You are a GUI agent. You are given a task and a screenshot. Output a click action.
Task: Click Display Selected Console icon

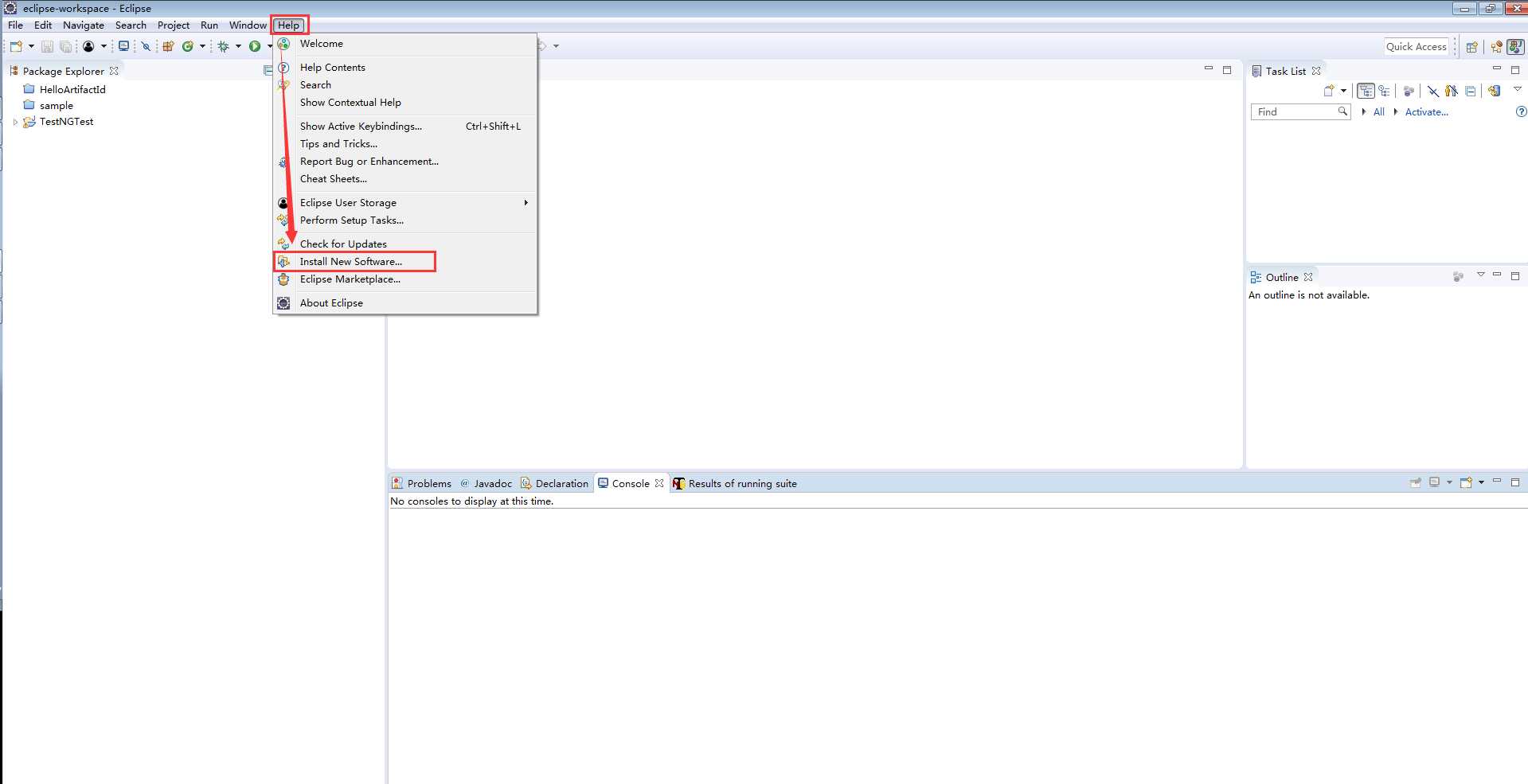click(x=1434, y=482)
